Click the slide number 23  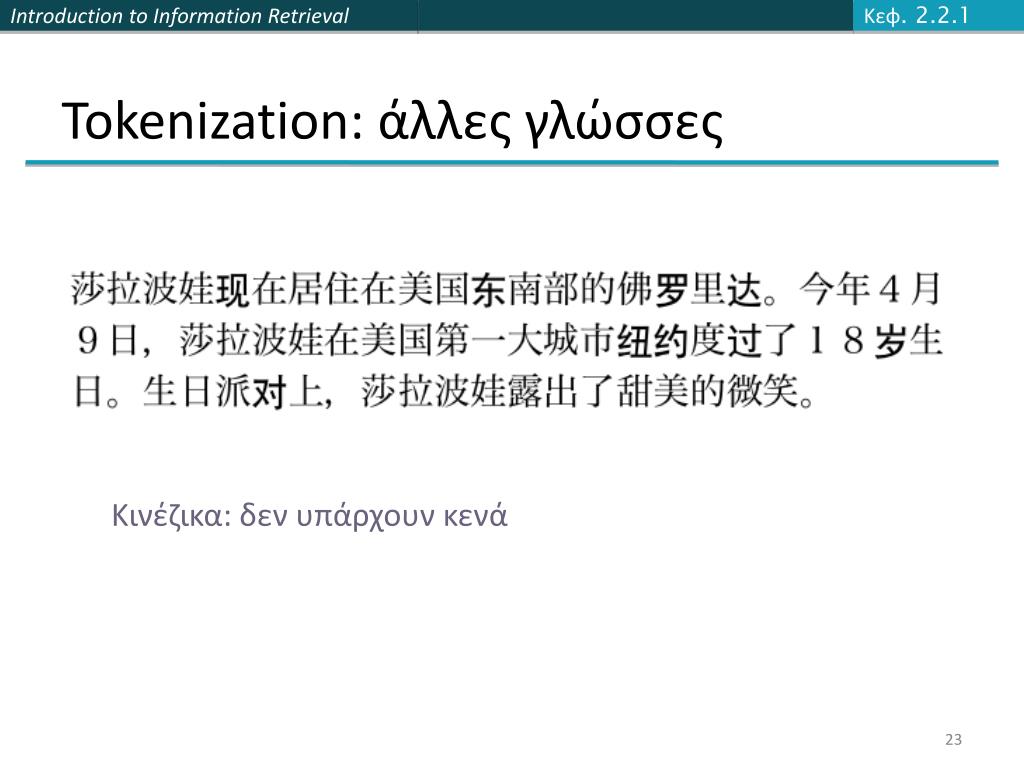point(953,739)
